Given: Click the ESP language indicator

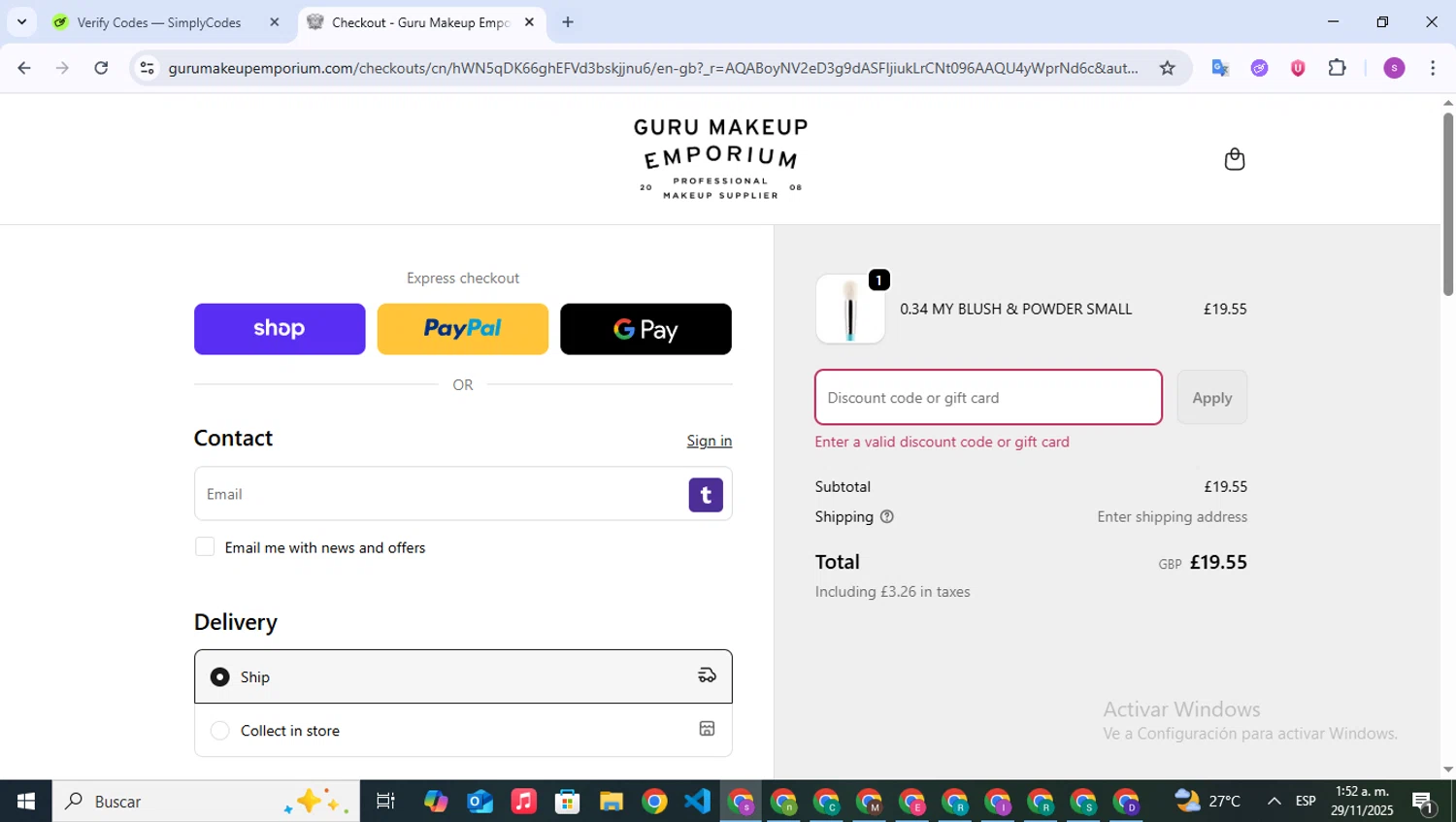Looking at the screenshot, I should 1306,801.
